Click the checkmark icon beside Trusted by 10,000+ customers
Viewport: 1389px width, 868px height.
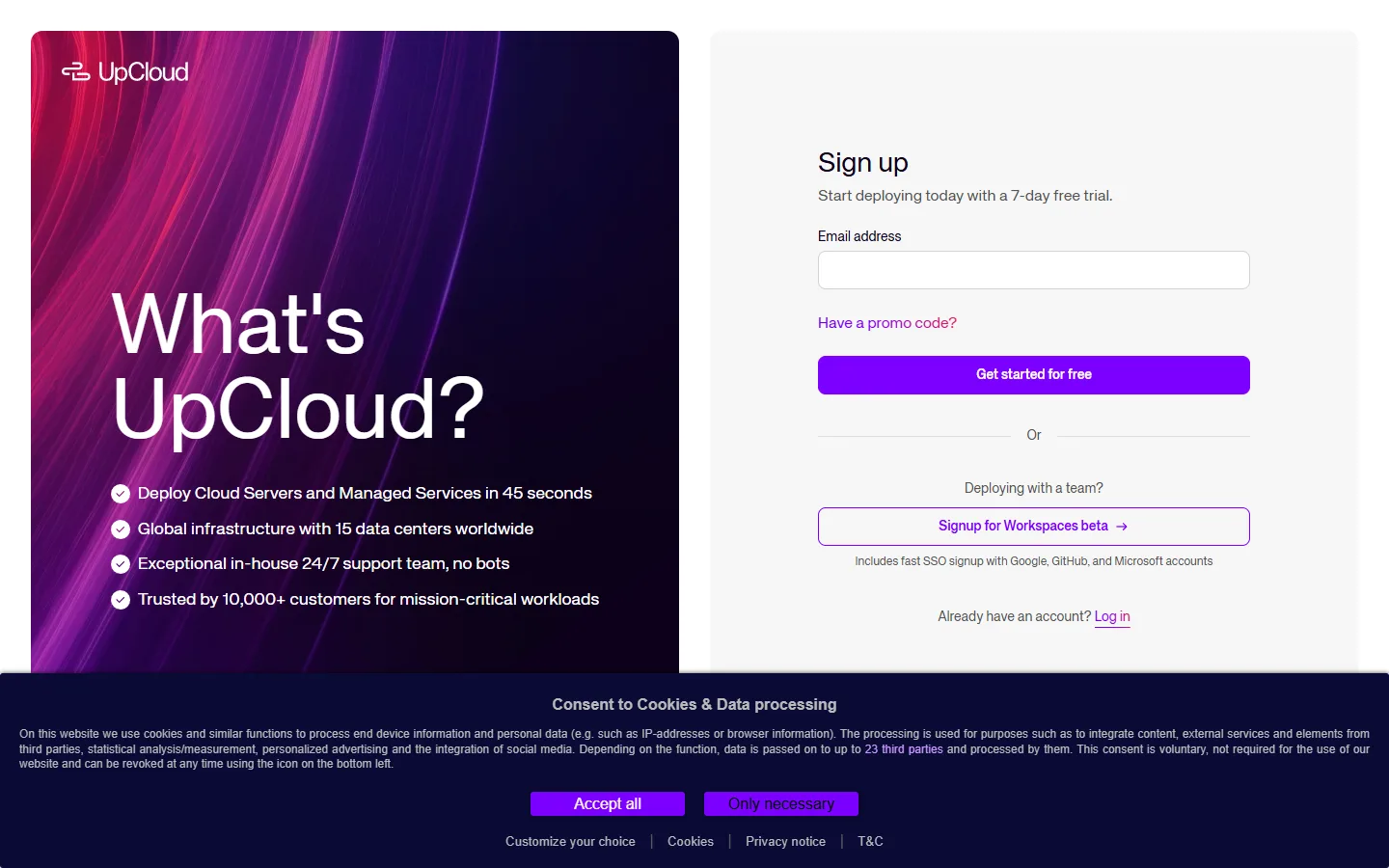(x=121, y=600)
